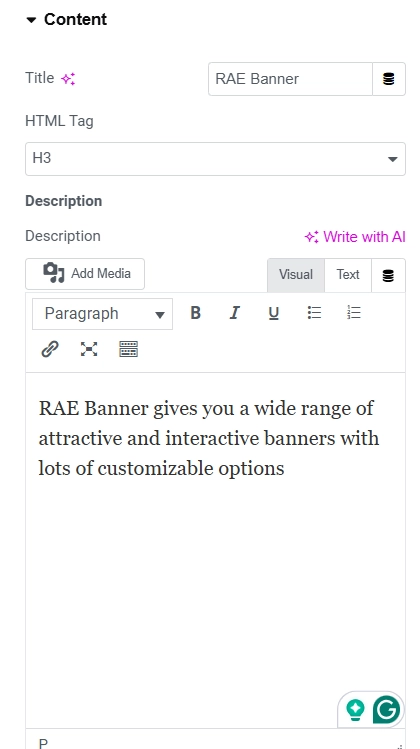Click the insert link chain icon
The image size is (420, 749).
[x=50, y=349]
